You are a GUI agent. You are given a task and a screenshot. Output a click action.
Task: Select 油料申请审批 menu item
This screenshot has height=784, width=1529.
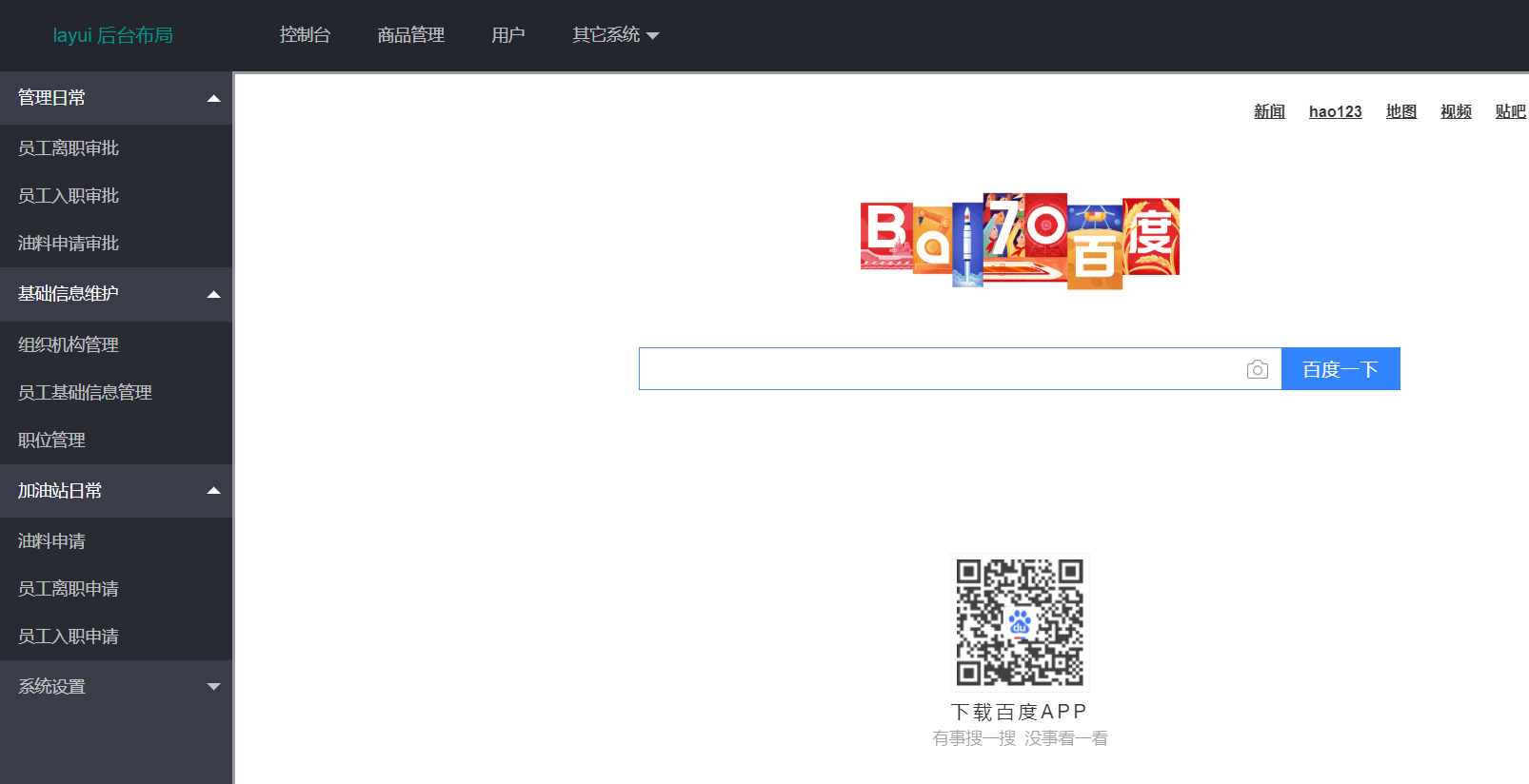click(x=116, y=244)
